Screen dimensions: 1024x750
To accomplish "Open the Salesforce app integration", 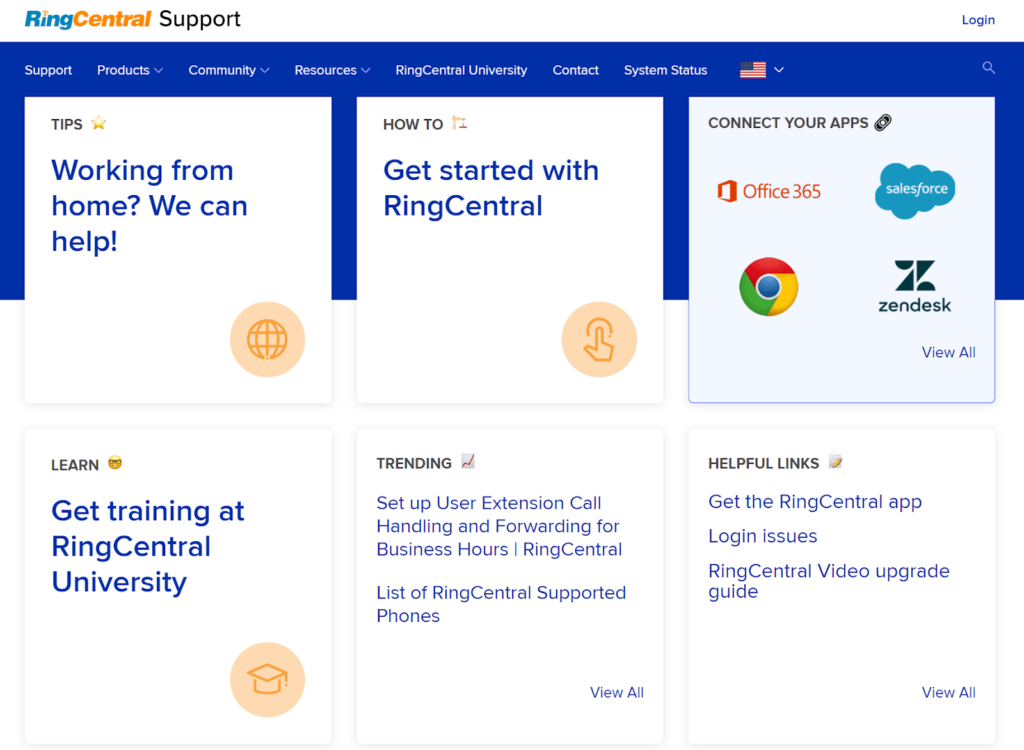I will 915,190.
